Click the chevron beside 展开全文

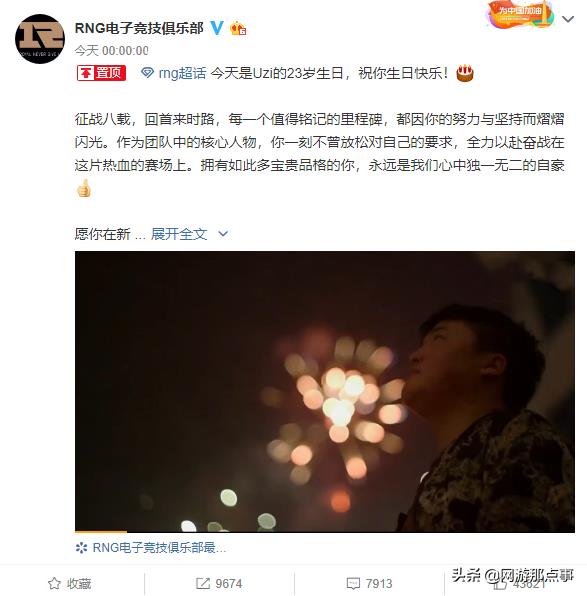point(223,234)
